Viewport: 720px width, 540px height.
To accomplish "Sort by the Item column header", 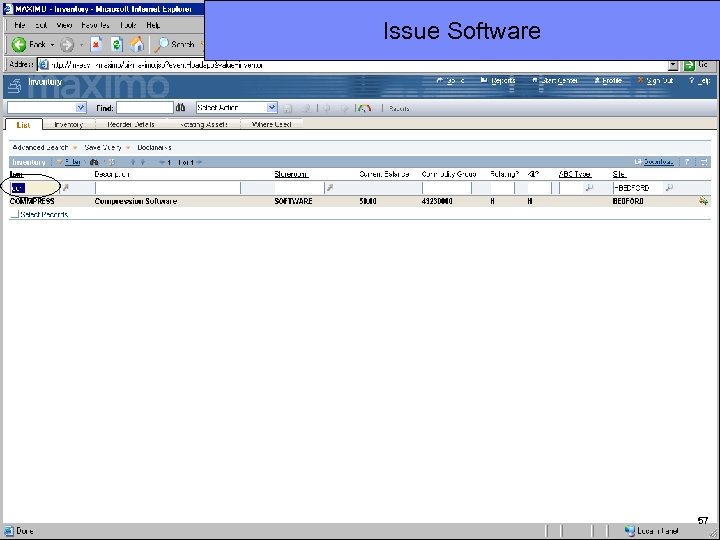I will pos(17,174).
